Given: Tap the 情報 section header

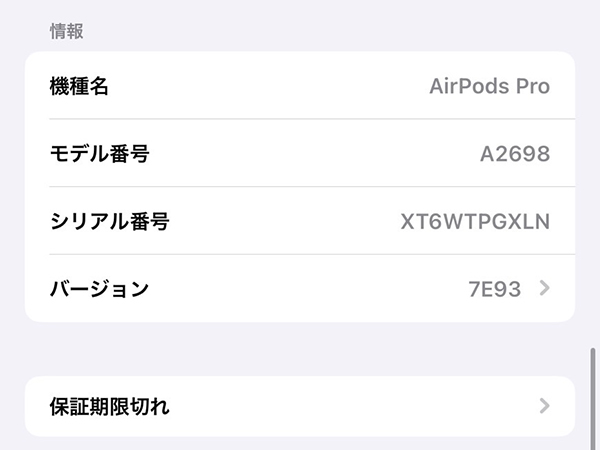Looking at the screenshot, I should 66,31.
